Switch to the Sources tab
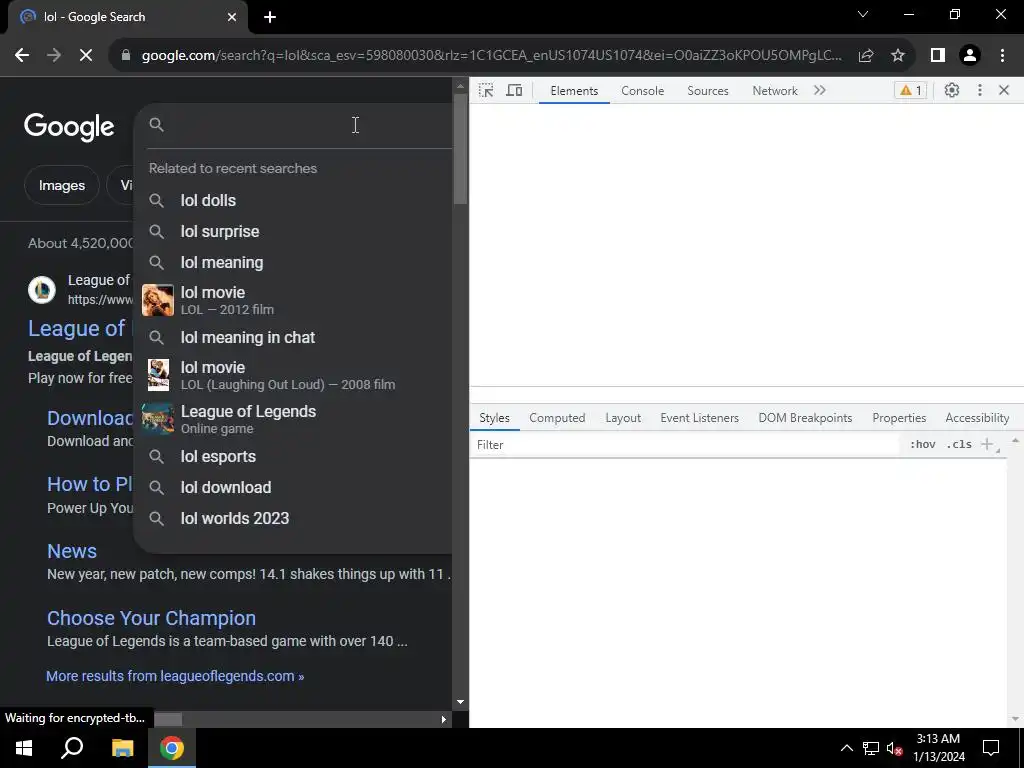1024x768 pixels. tap(708, 91)
